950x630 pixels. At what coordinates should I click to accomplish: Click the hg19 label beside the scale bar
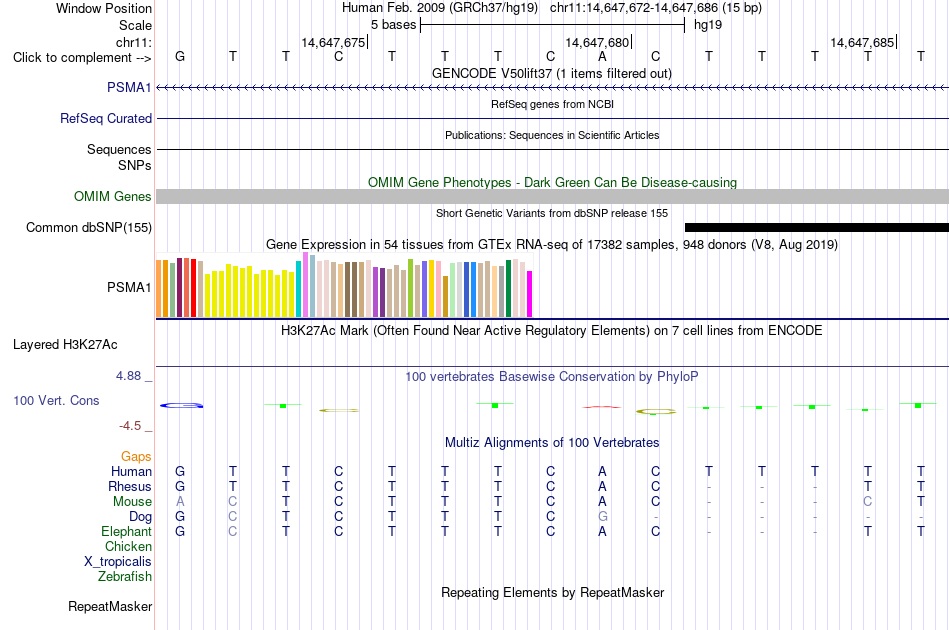tap(708, 25)
